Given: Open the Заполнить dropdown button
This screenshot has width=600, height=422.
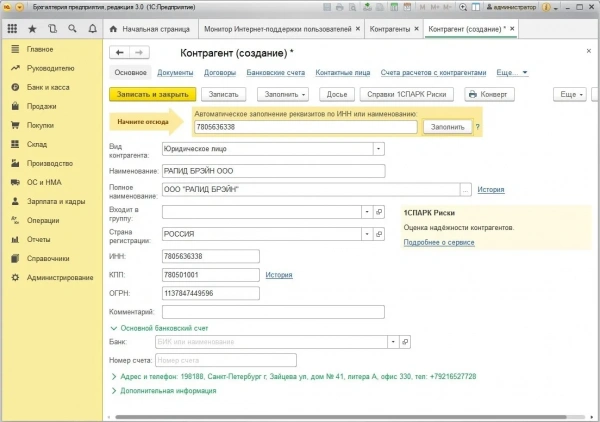Looking at the screenshot, I should (283, 94).
